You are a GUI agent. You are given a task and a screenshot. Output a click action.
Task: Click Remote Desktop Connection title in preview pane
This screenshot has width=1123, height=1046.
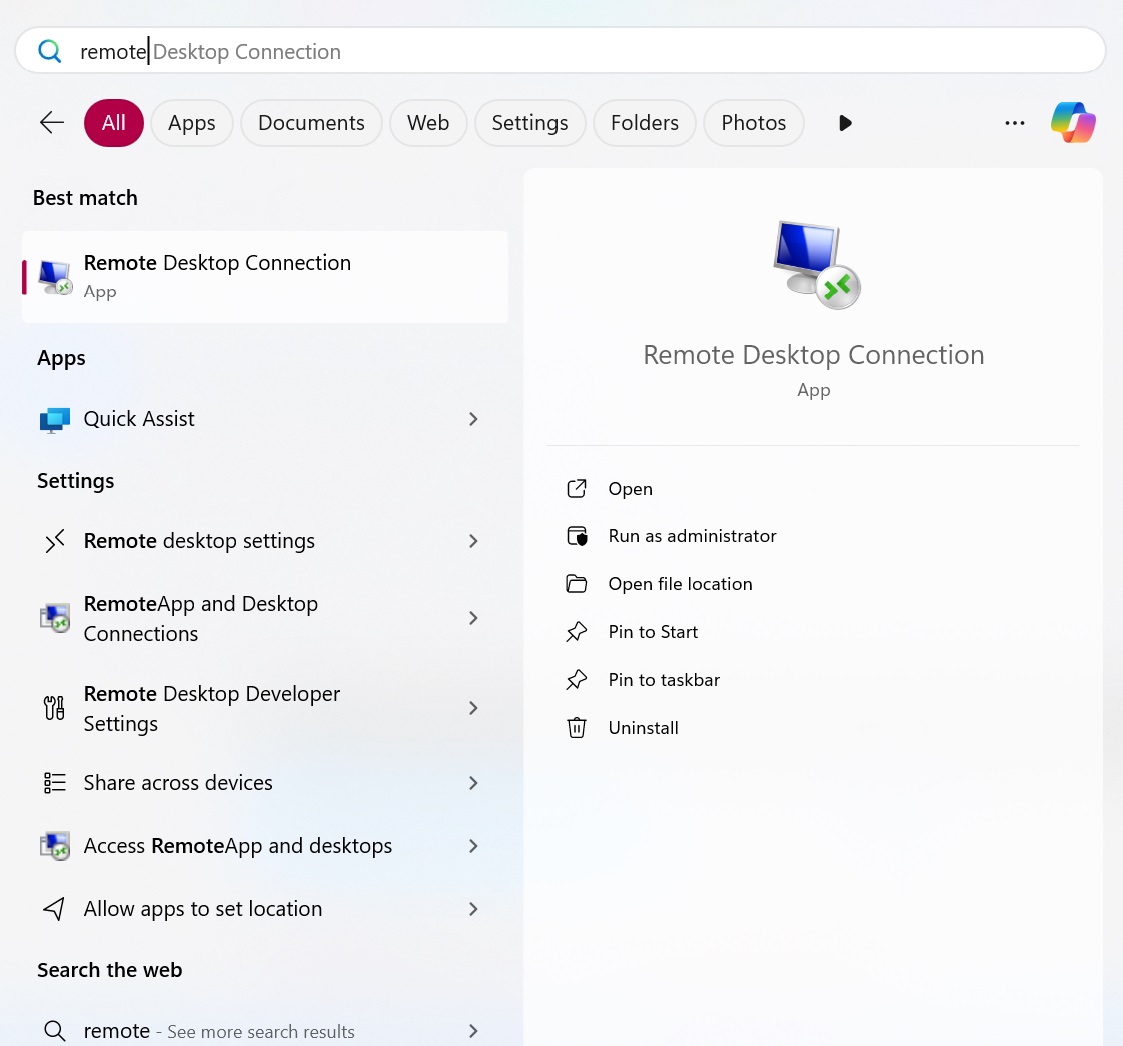[x=814, y=355]
